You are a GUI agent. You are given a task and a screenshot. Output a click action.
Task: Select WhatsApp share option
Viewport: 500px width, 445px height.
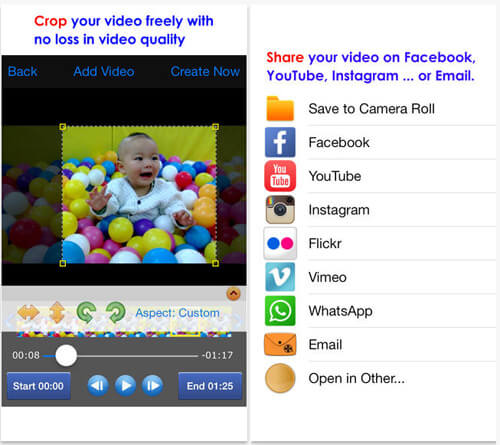pos(380,311)
